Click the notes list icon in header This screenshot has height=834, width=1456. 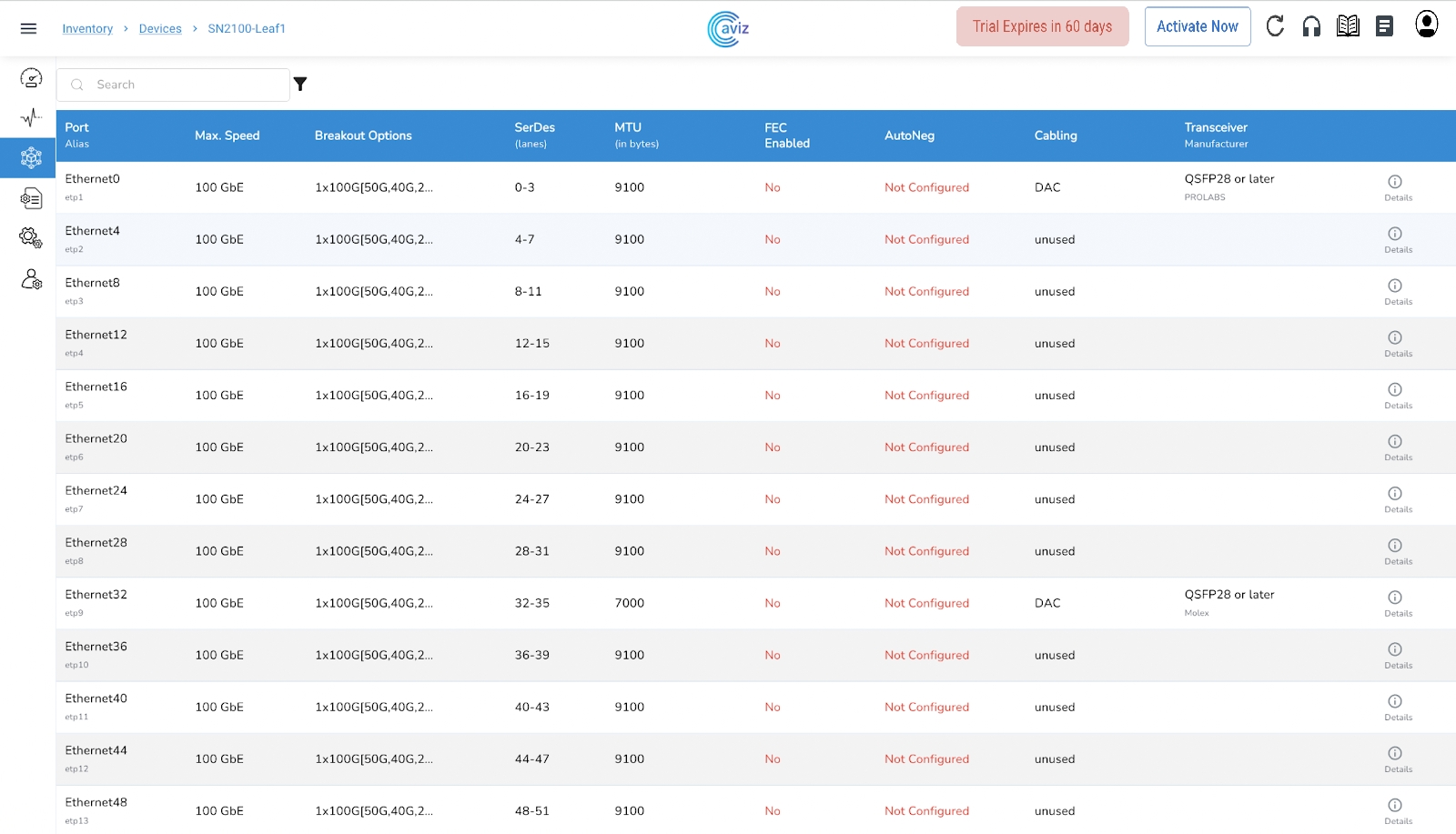point(1384,26)
